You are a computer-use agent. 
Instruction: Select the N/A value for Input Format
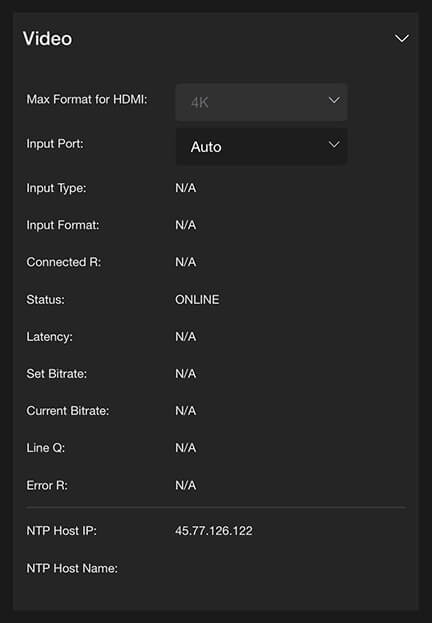point(186,225)
